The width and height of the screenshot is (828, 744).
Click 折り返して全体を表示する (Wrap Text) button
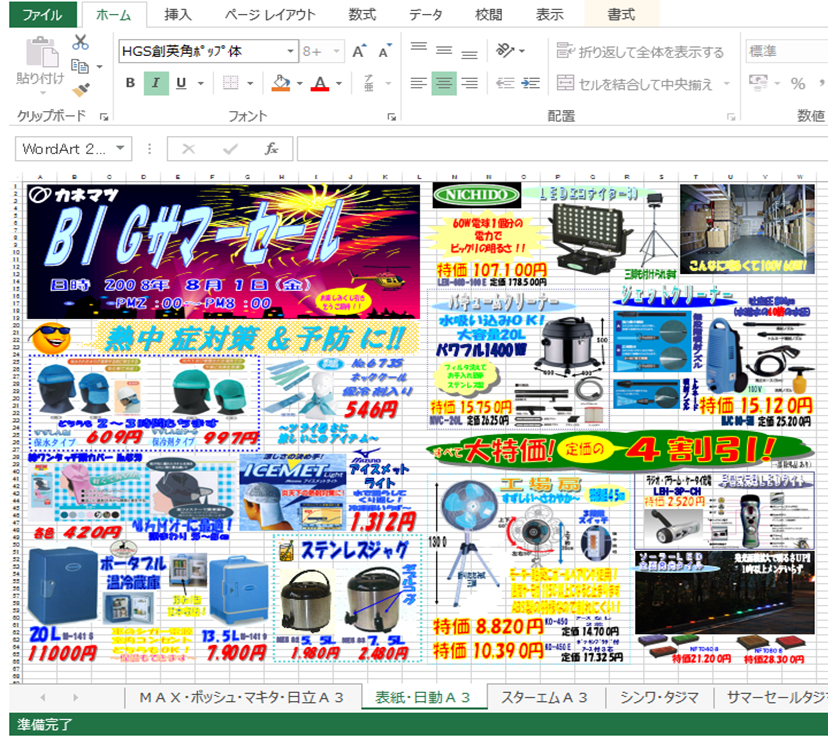pos(640,51)
